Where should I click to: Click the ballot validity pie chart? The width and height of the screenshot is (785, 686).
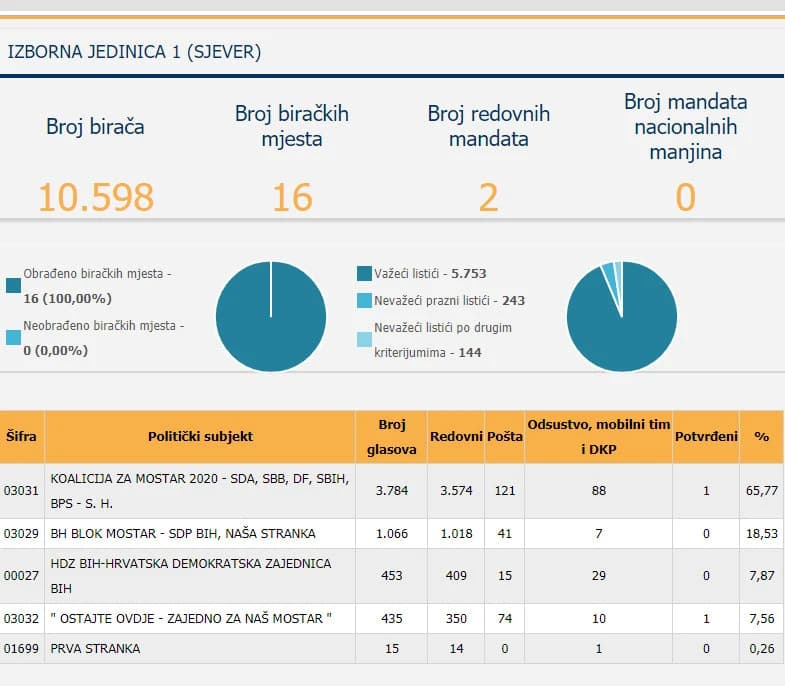tap(621, 316)
